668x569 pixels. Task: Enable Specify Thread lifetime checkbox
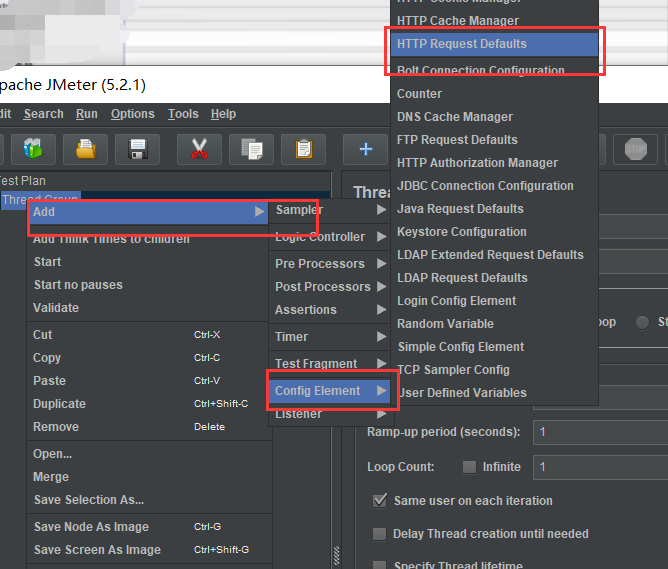tap(379, 565)
